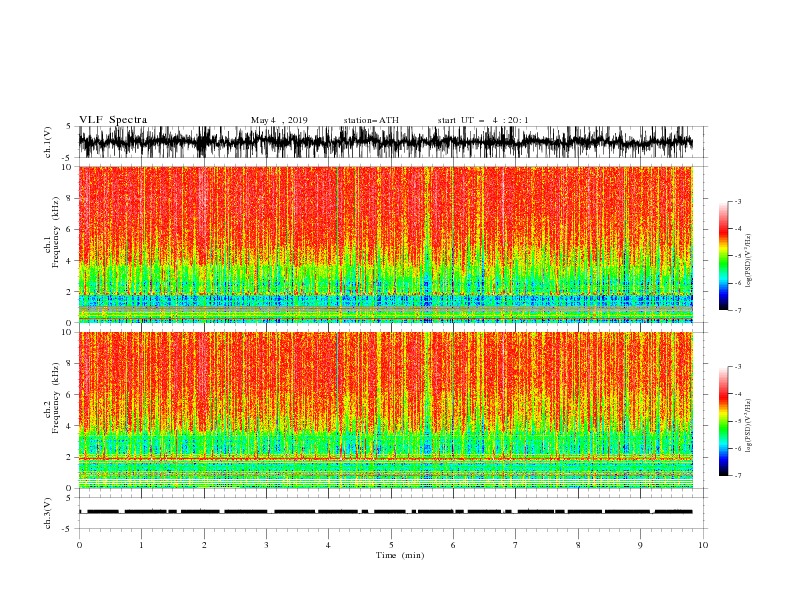Click the ch.2 spectrogram panel
Viewport: 792px width, 612px height.
pos(385,410)
